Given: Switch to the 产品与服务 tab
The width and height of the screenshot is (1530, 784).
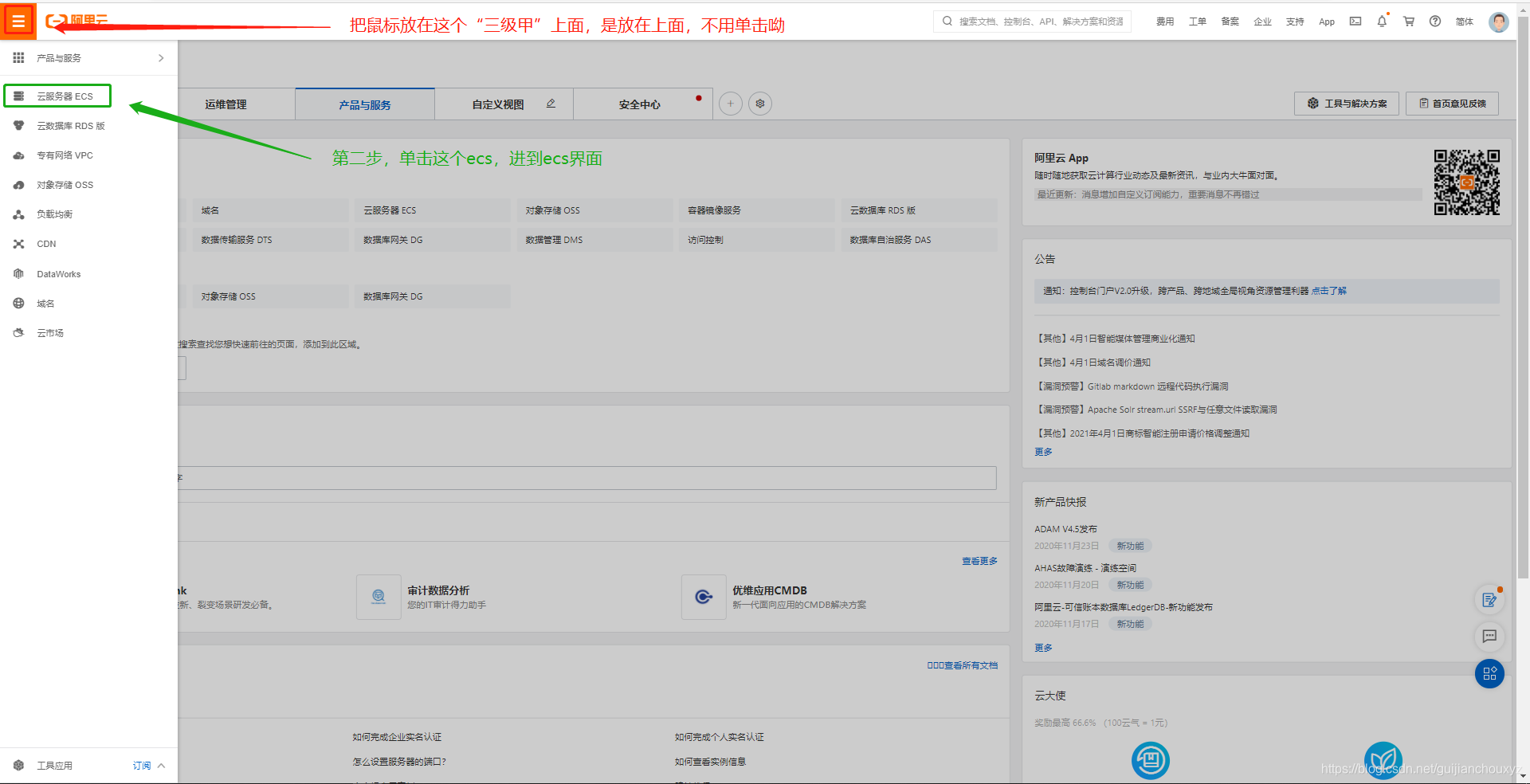Looking at the screenshot, I should point(365,104).
